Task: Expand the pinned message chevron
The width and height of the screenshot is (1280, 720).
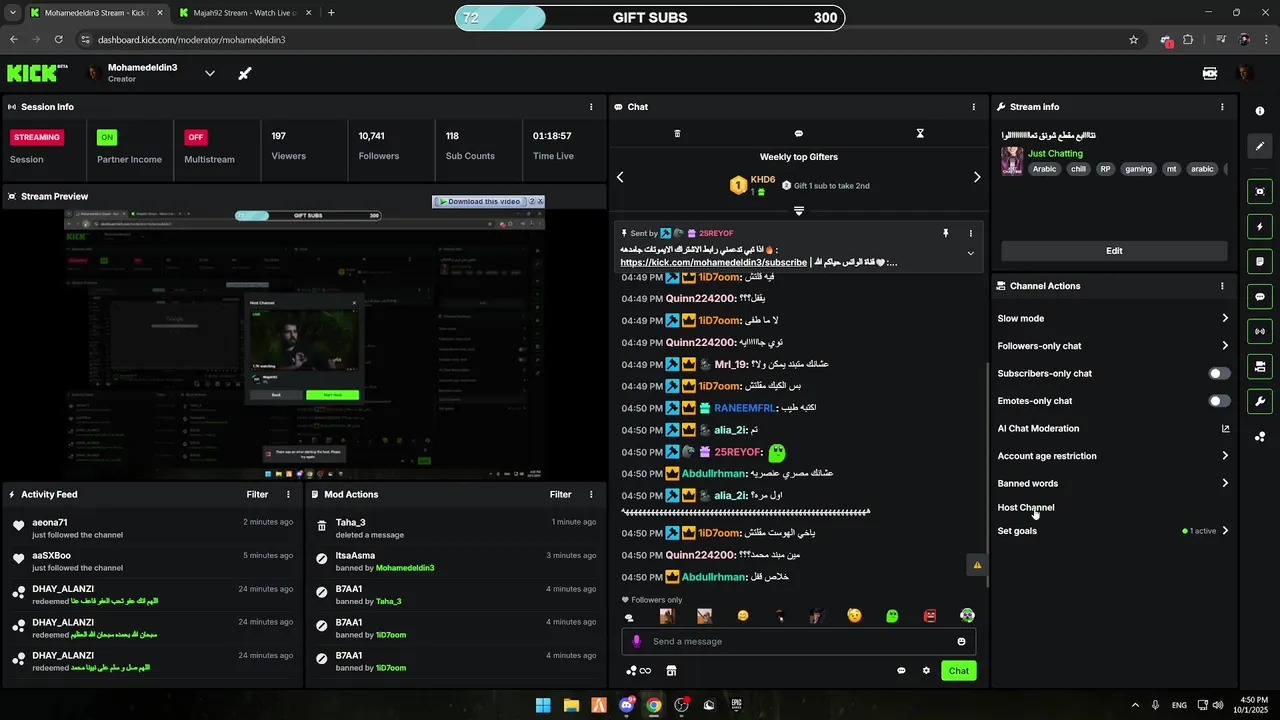Action: pyautogui.click(x=970, y=253)
